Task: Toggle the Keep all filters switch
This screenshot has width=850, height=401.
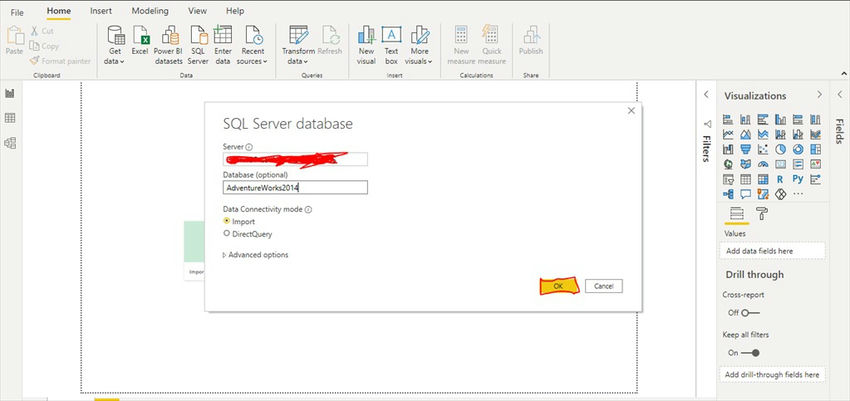Action: pos(751,353)
